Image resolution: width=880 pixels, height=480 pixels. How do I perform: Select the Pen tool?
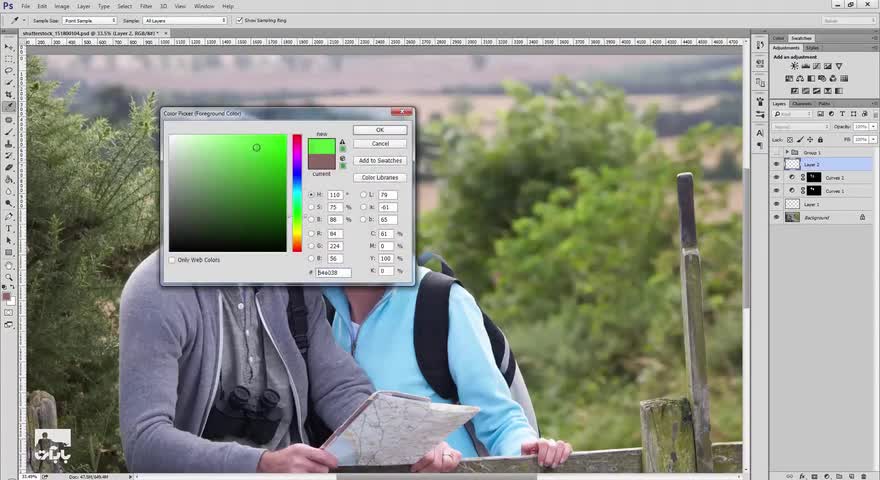(8, 216)
